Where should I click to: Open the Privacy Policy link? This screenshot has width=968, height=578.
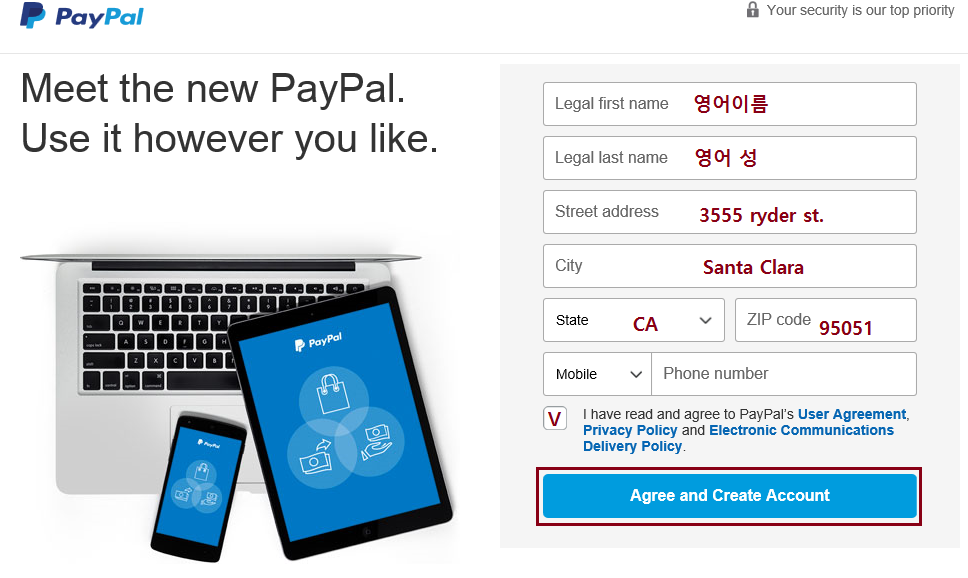(630, 430)
